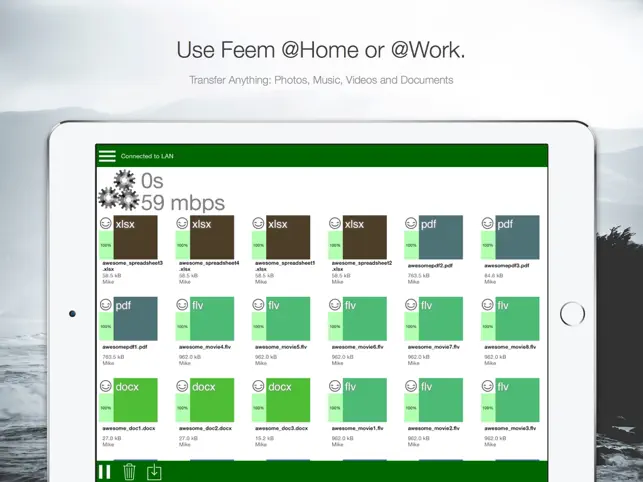Click the "59 mbps" transfer speed

183,203
